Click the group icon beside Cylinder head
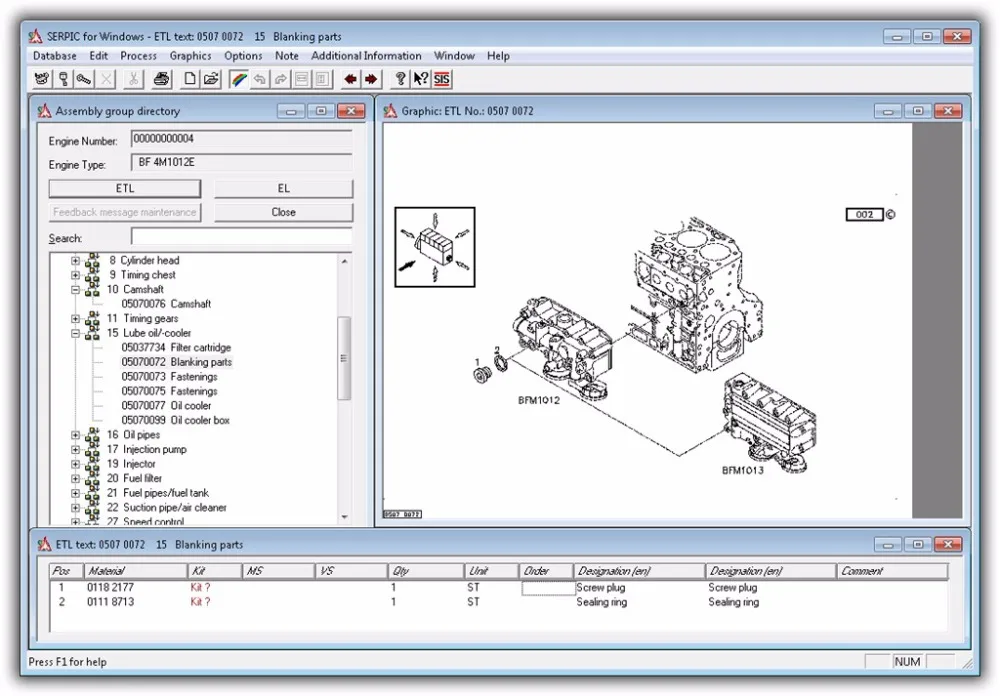The width and height of the screenshot is (1000, 696). [93, 260]
